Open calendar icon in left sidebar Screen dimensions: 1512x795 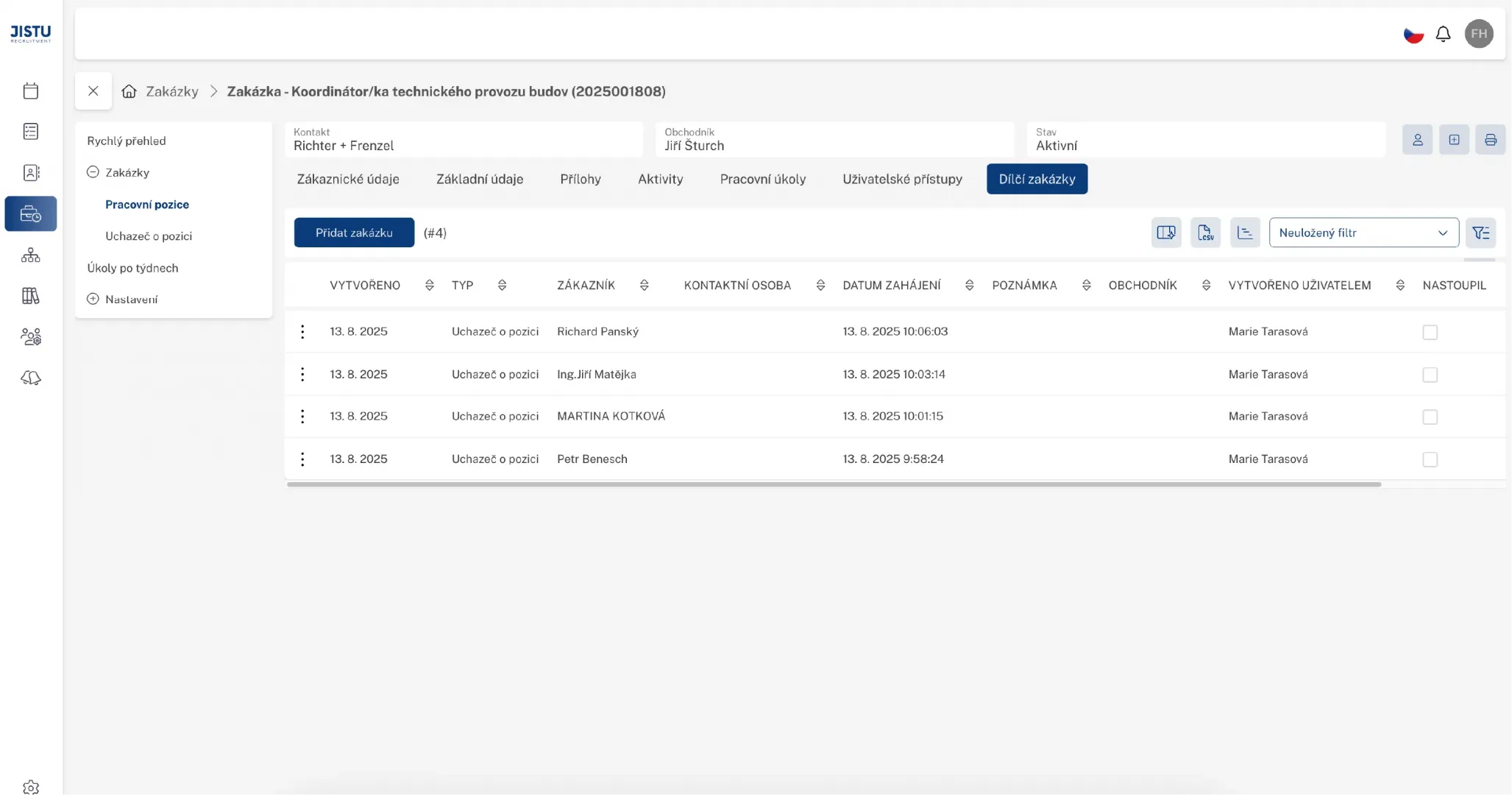pyautogui.click(x=31, y=91)
